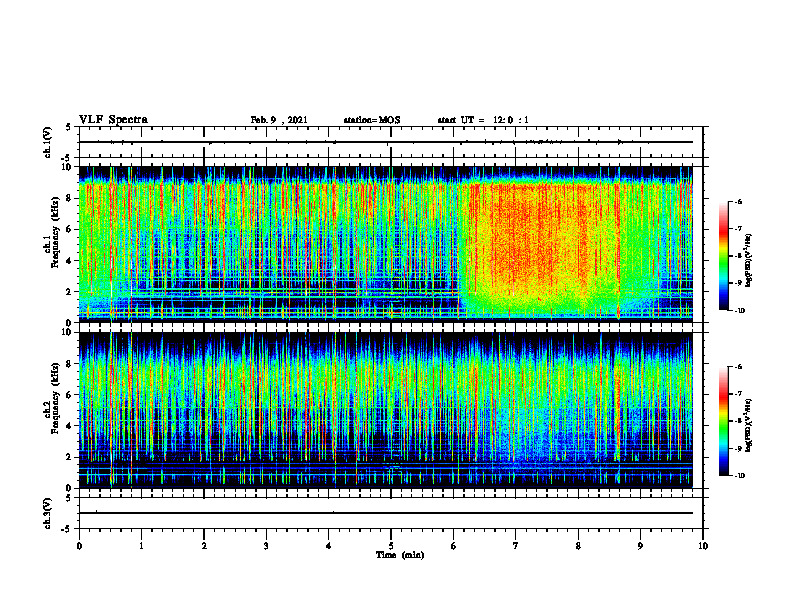This screenshot has width=792, height=612.
Task: Click the ch.2 spectrogram color scale bar
Action: (723, 421)
